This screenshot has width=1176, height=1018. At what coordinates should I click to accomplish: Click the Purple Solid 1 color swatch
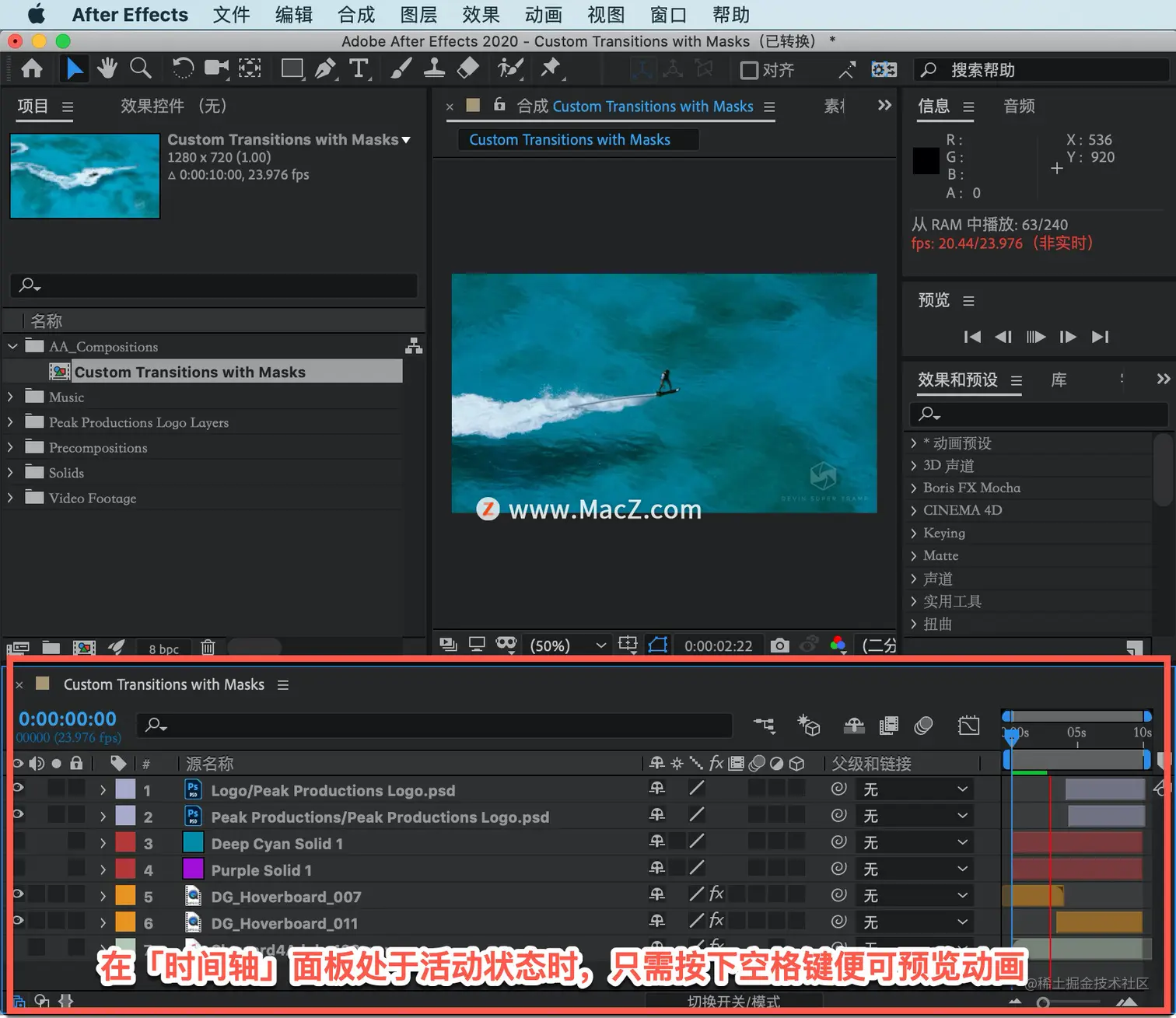[x=193, y=869]
